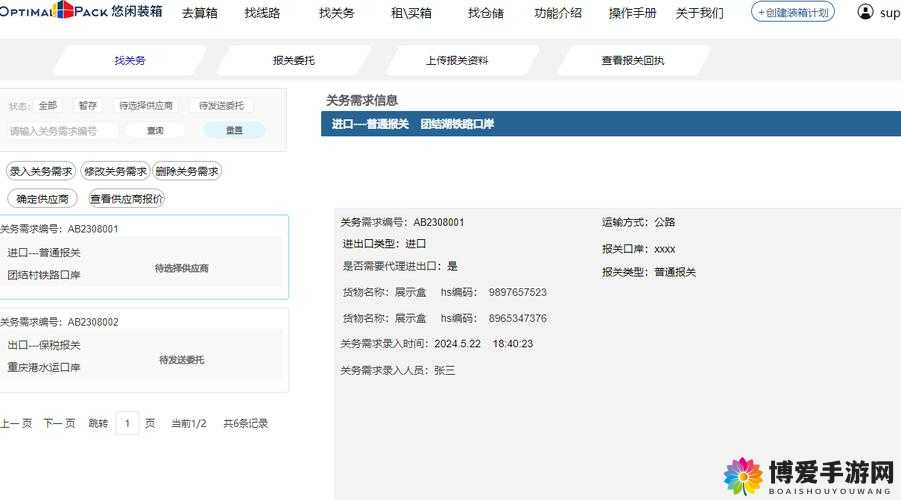Open 操作手册 in the navigation
This screenshot has width=901, height=500.
[x=632, y=13]
